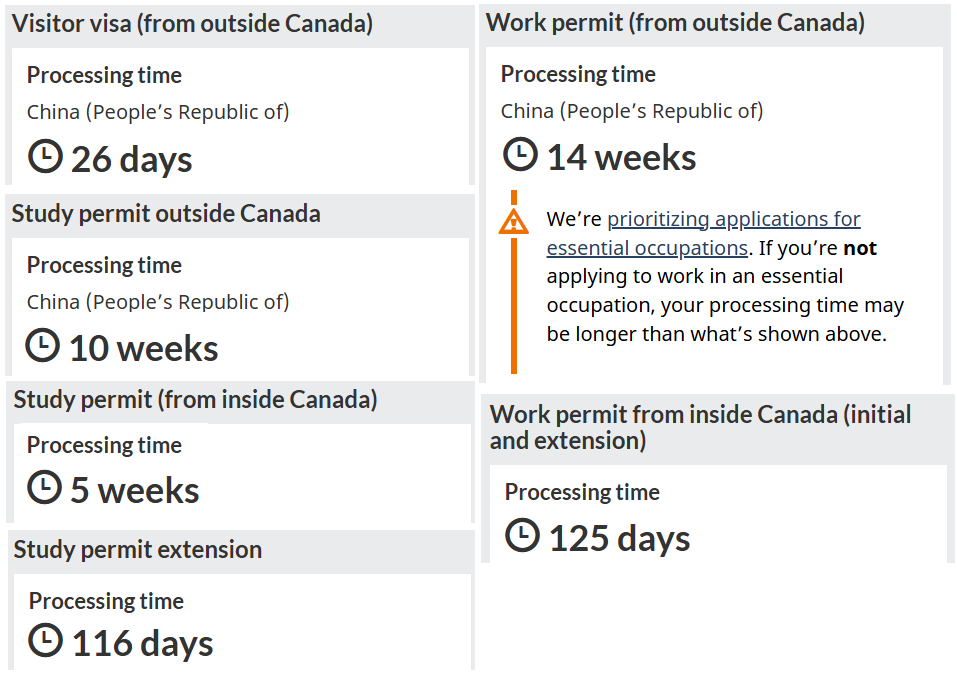Click the essential occupations link text
The height and width of the screenshot is (676, 957).
(647, 248)
